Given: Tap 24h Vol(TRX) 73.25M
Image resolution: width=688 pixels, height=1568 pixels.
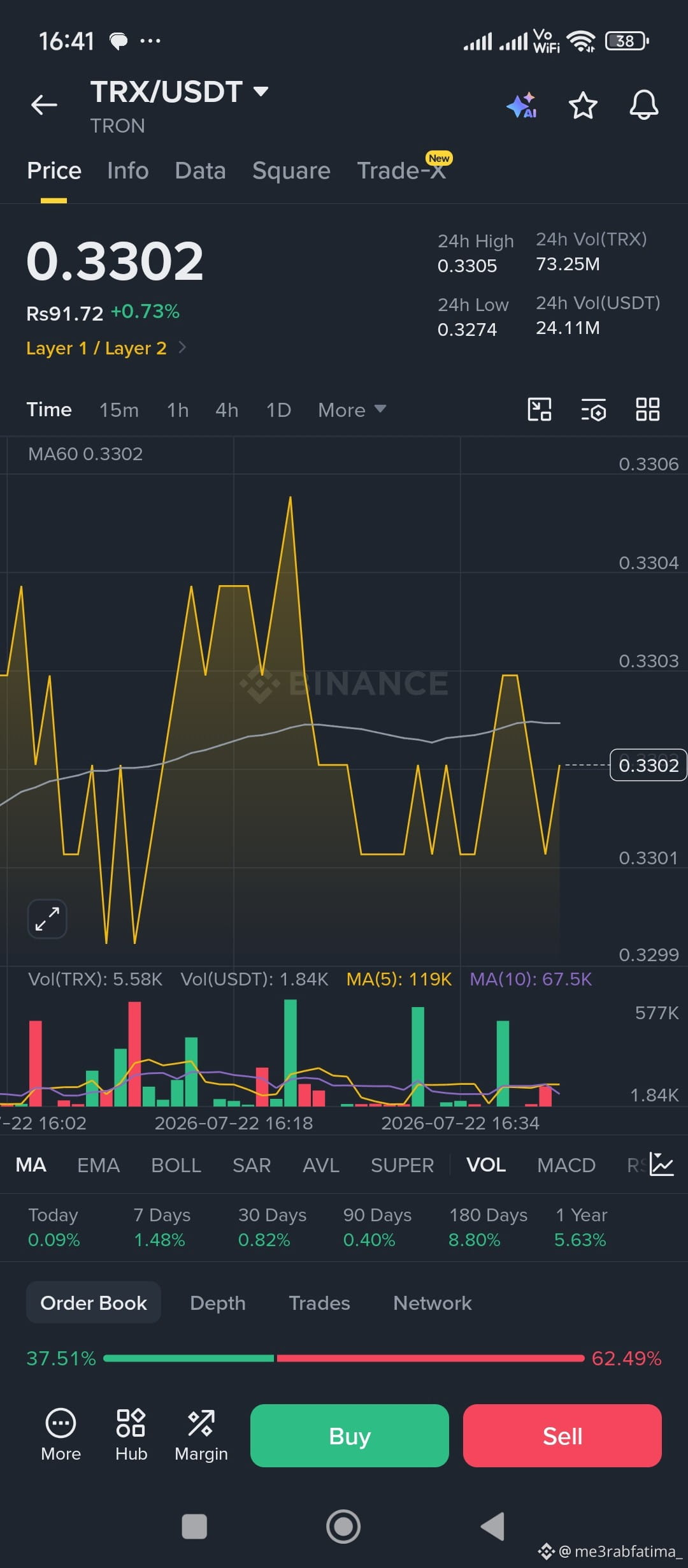Looking at the screenshot, I should 568,264.
